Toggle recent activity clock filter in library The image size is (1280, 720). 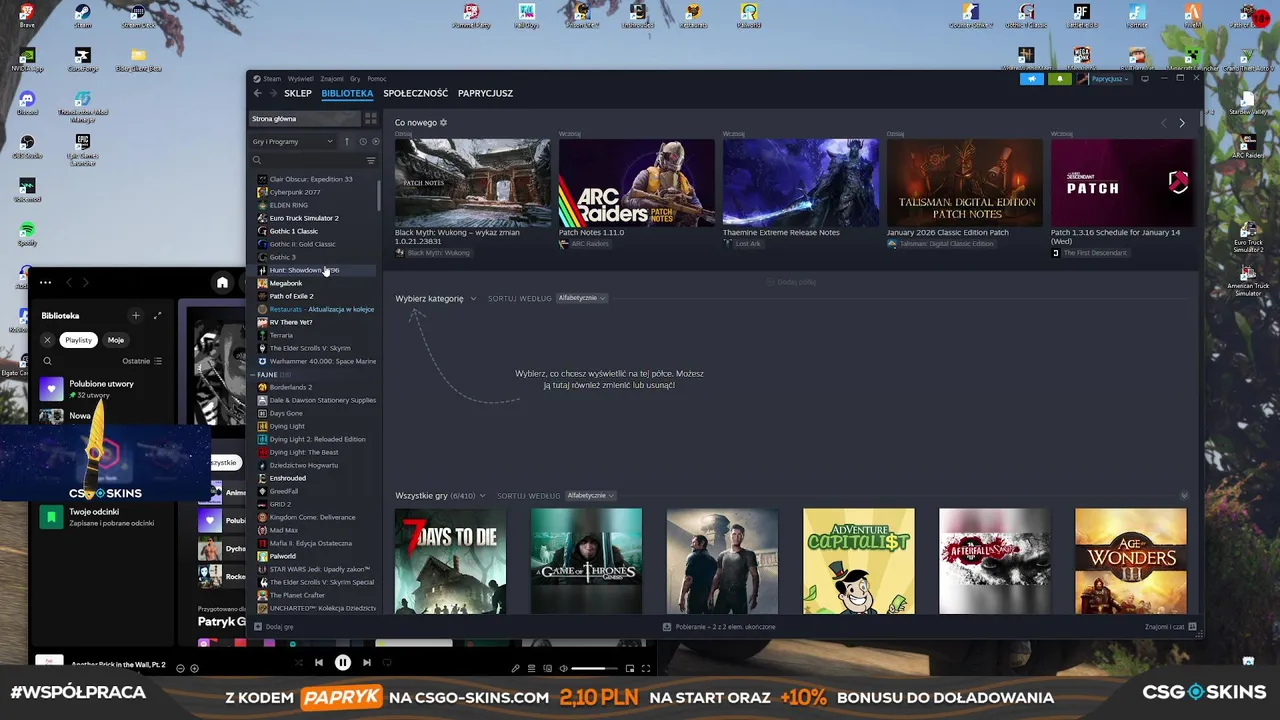(x=363, y=142)
